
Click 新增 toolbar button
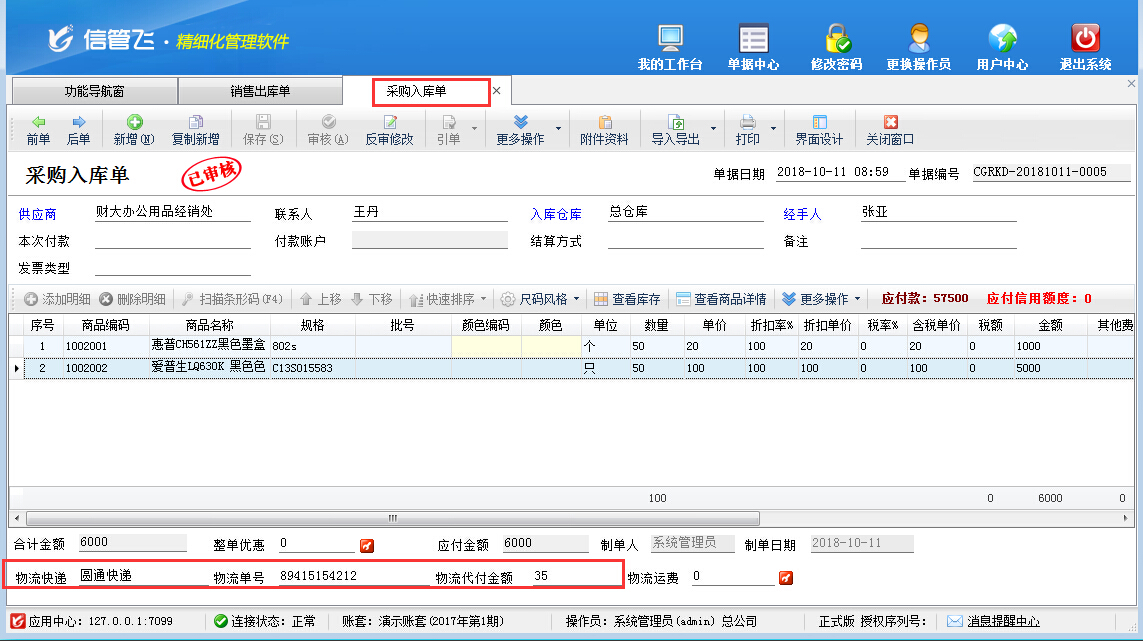(133, 130)
